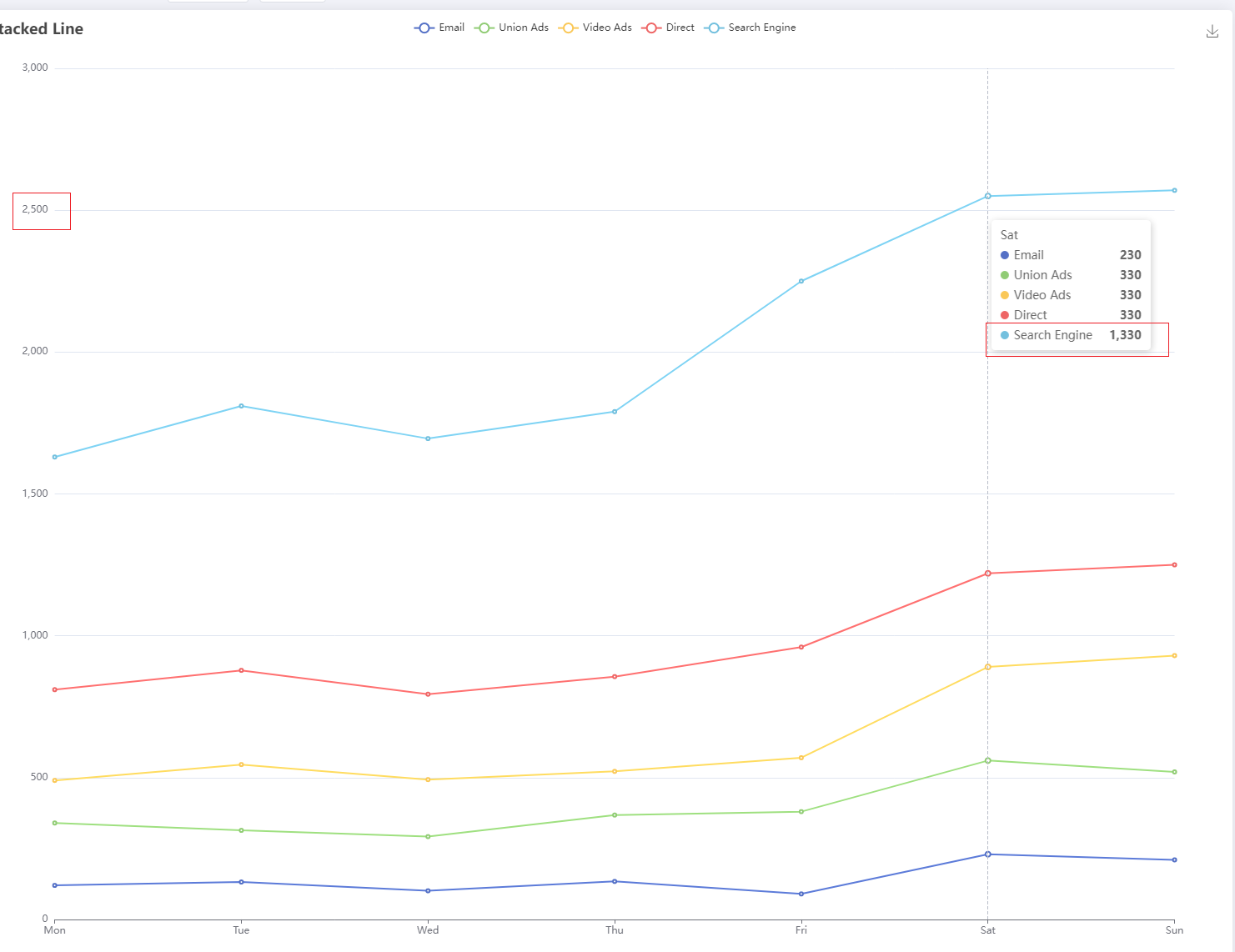Click Search Engine 1,330 tooltip row

click(x=1071, y=335)
